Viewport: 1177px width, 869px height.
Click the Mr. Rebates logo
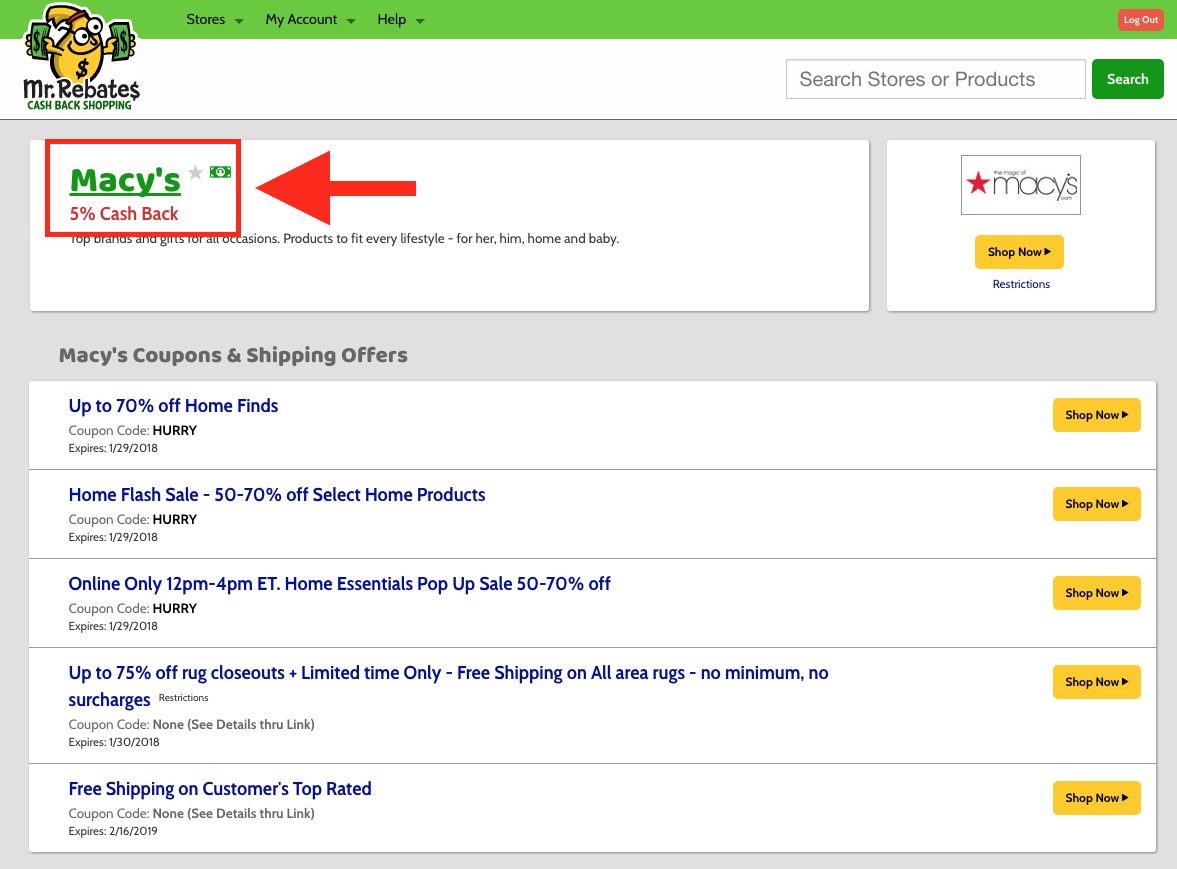(82, 57)
